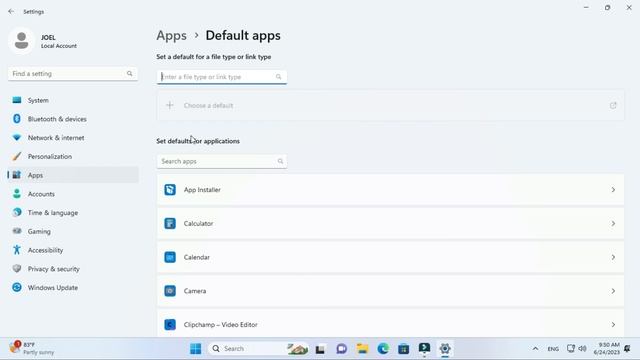Open File Explorer from the taskbar

[x=362, y=349]
